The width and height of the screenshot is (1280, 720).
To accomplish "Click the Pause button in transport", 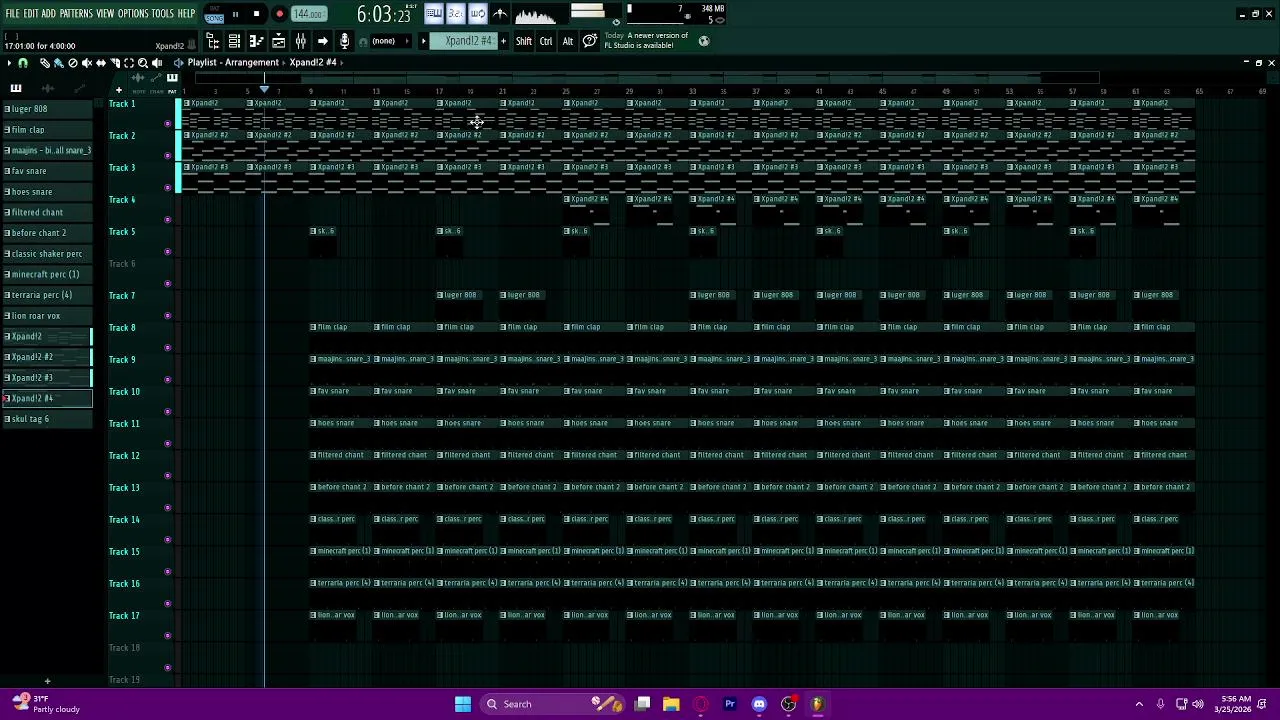I will click(x=235, y=15).
